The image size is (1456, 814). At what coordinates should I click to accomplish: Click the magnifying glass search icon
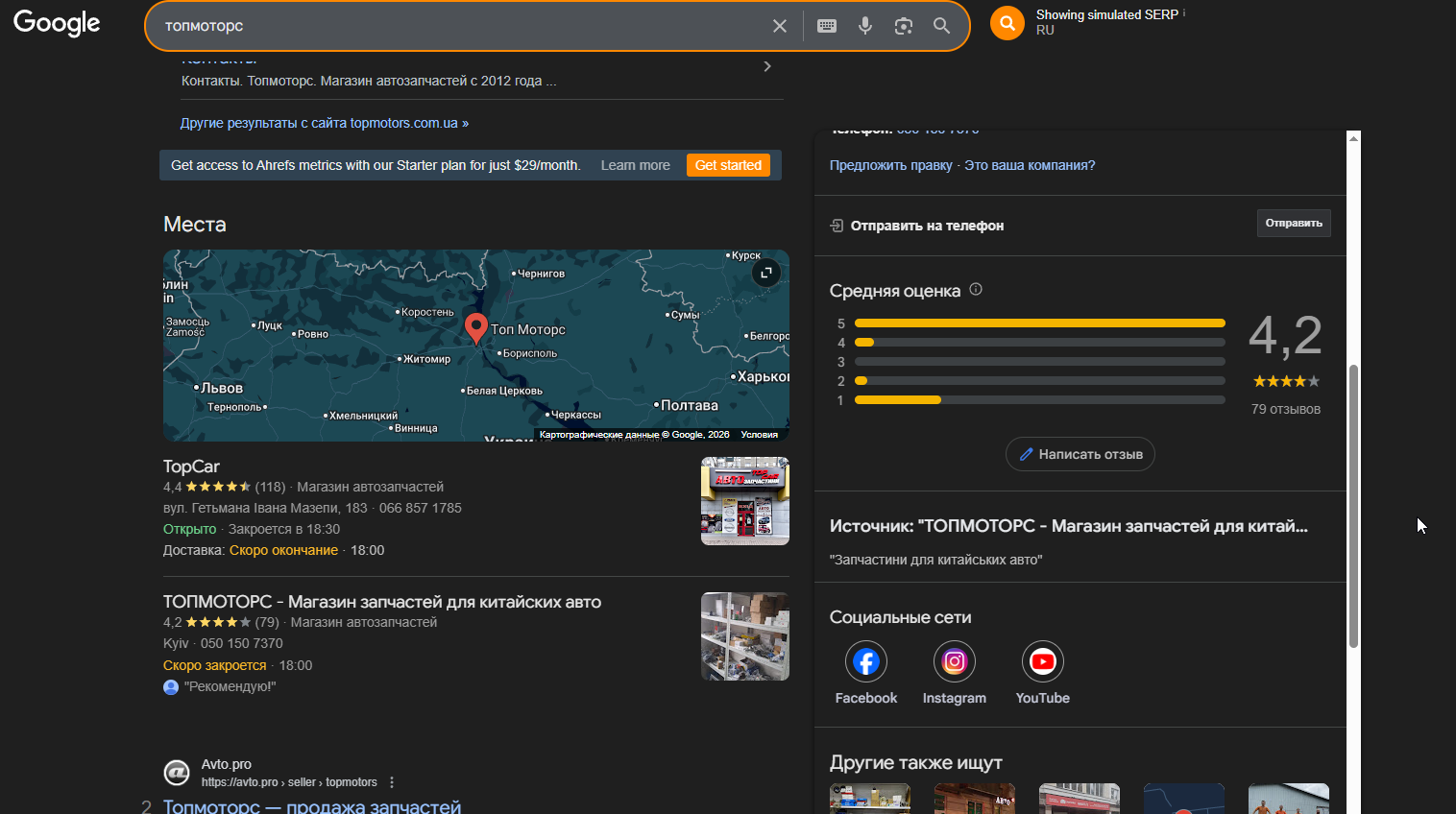tap(941, 26)
